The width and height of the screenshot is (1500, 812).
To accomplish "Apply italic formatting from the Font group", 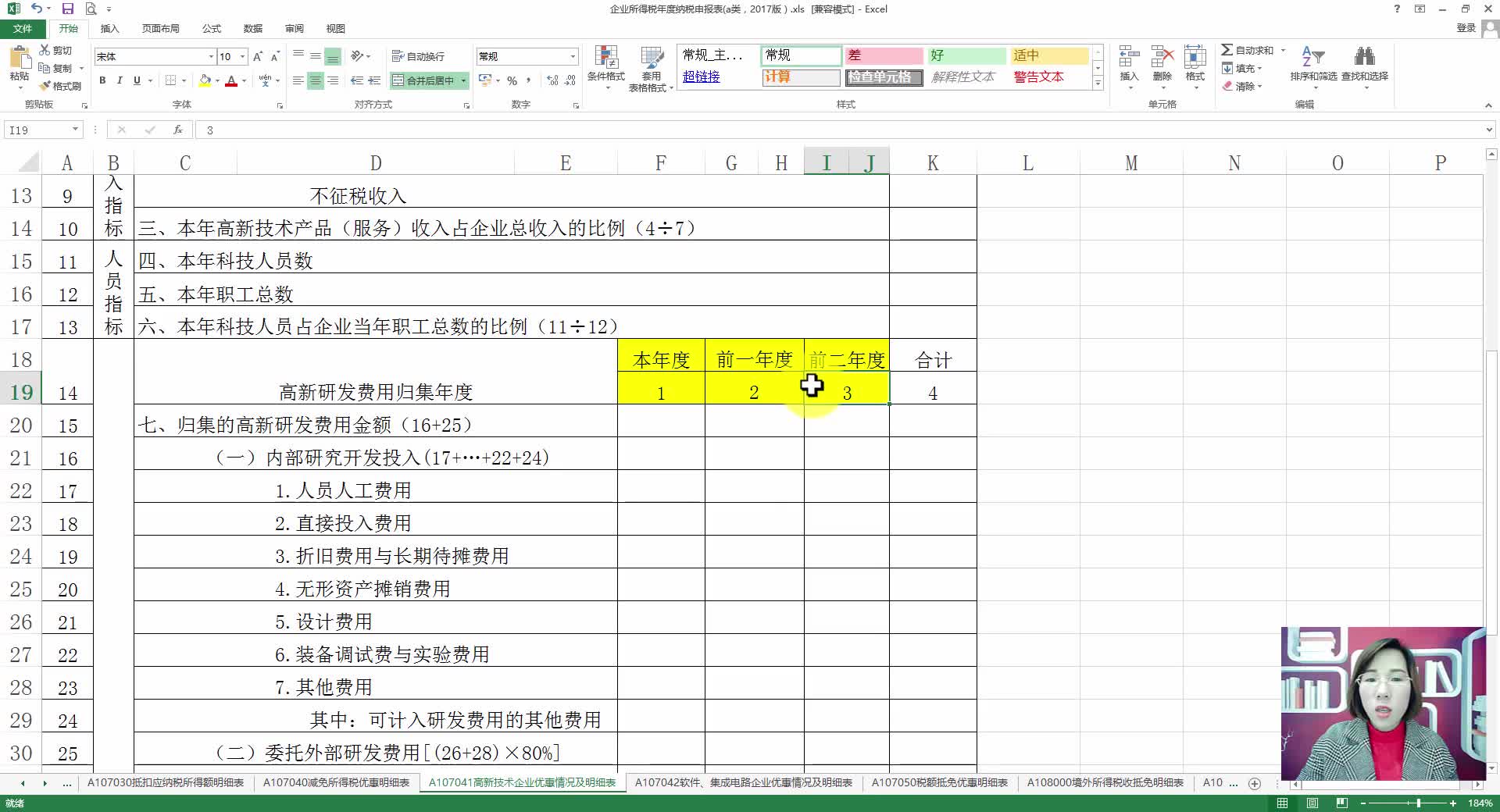I will tap(120, 80).
